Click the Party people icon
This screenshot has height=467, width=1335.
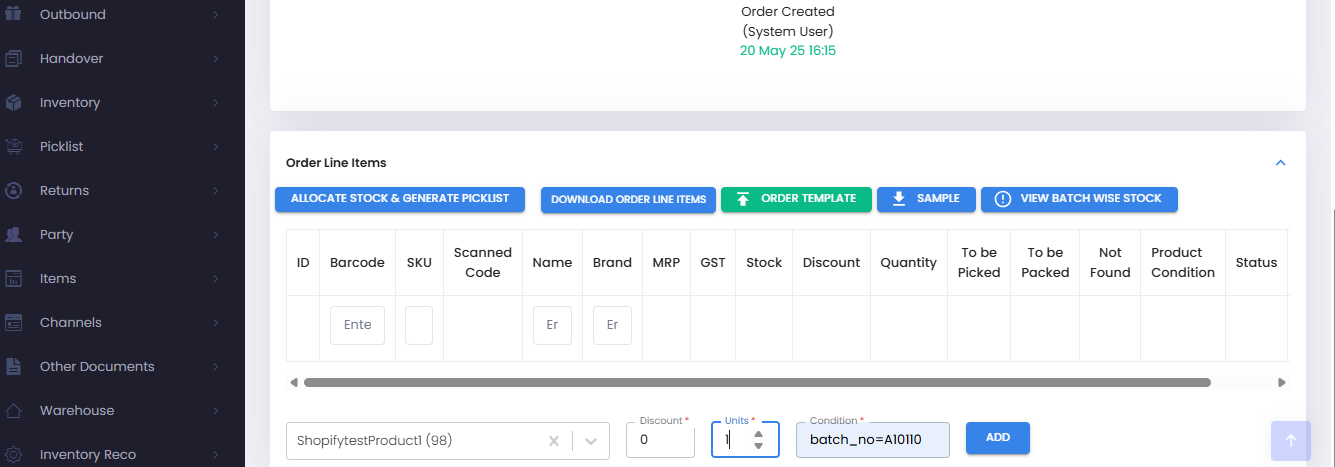point(14,235)
